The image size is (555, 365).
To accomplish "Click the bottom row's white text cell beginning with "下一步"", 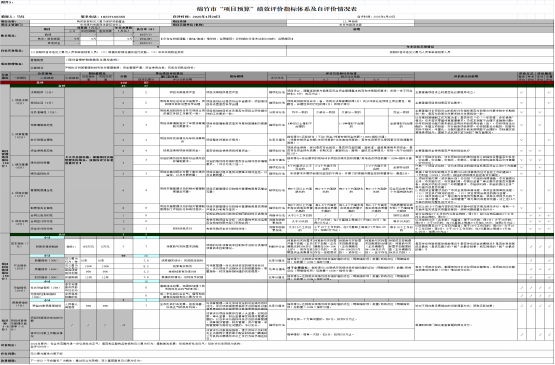I will click(291, 360).
